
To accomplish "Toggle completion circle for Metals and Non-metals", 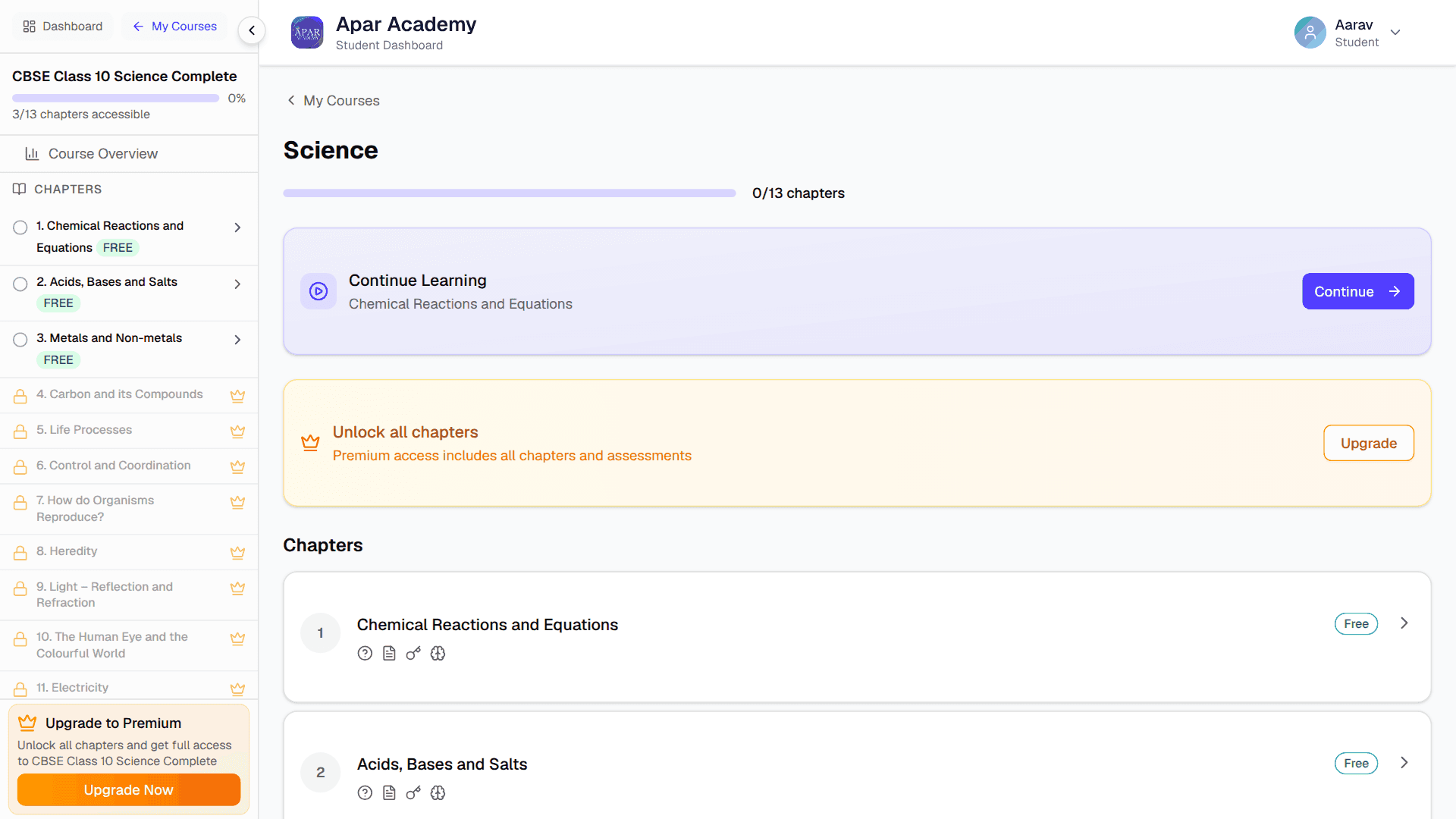I will click(20, 340).
